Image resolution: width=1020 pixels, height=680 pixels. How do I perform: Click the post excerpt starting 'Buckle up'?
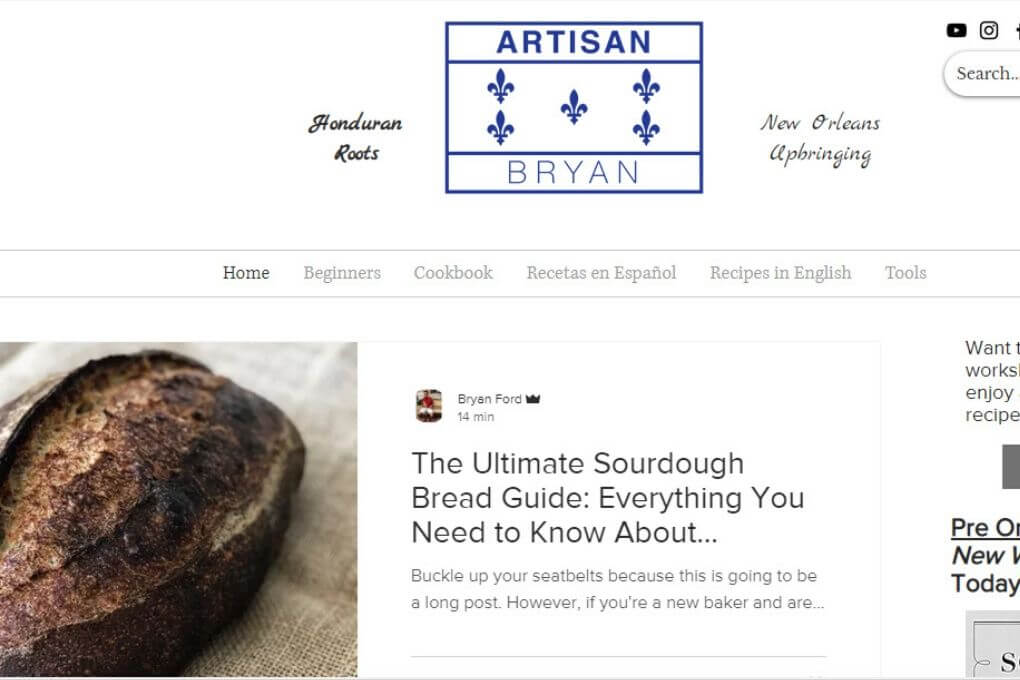click(x=617, y=589)
